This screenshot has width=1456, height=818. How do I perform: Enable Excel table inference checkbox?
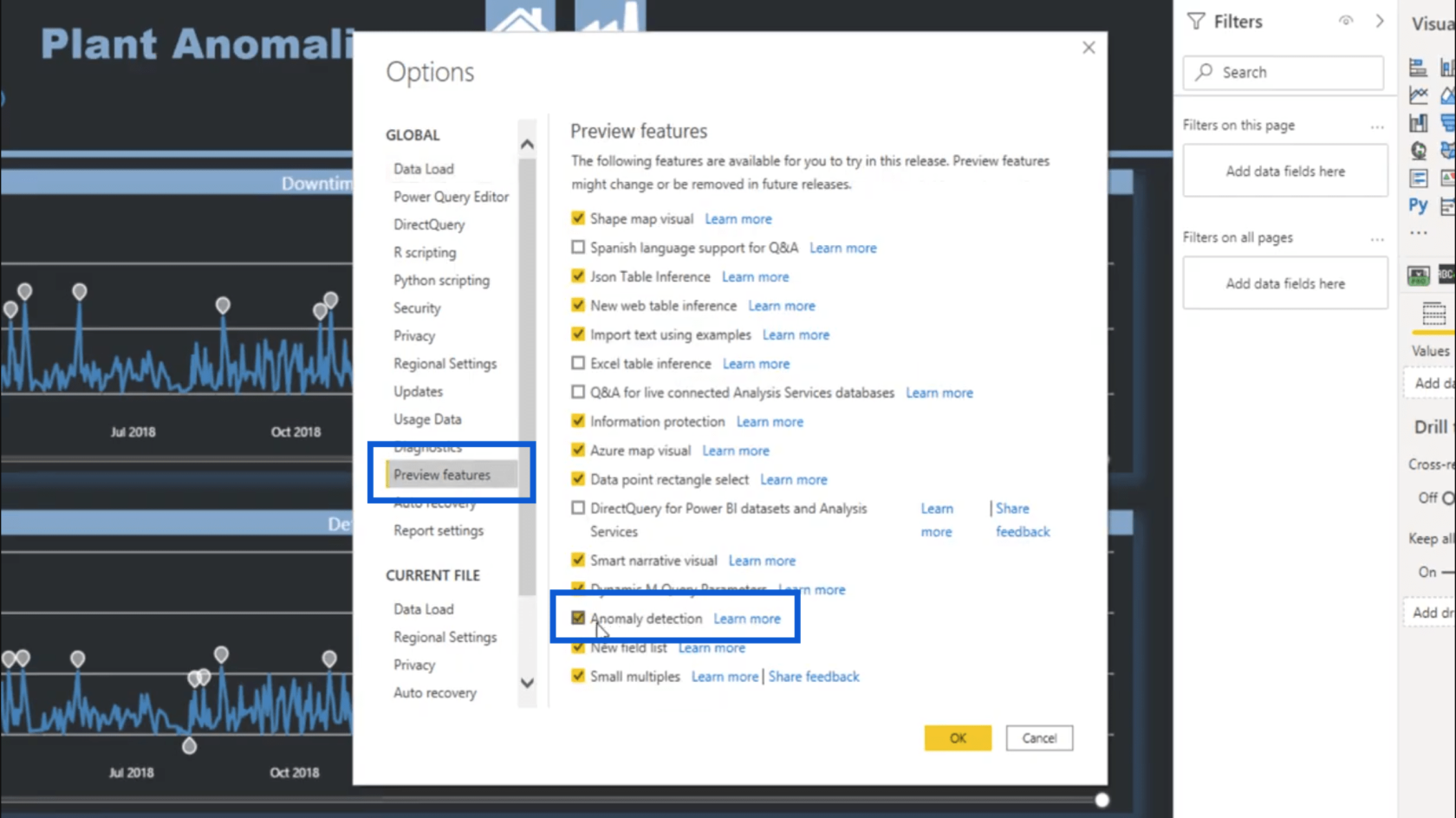tap(578, 363)
